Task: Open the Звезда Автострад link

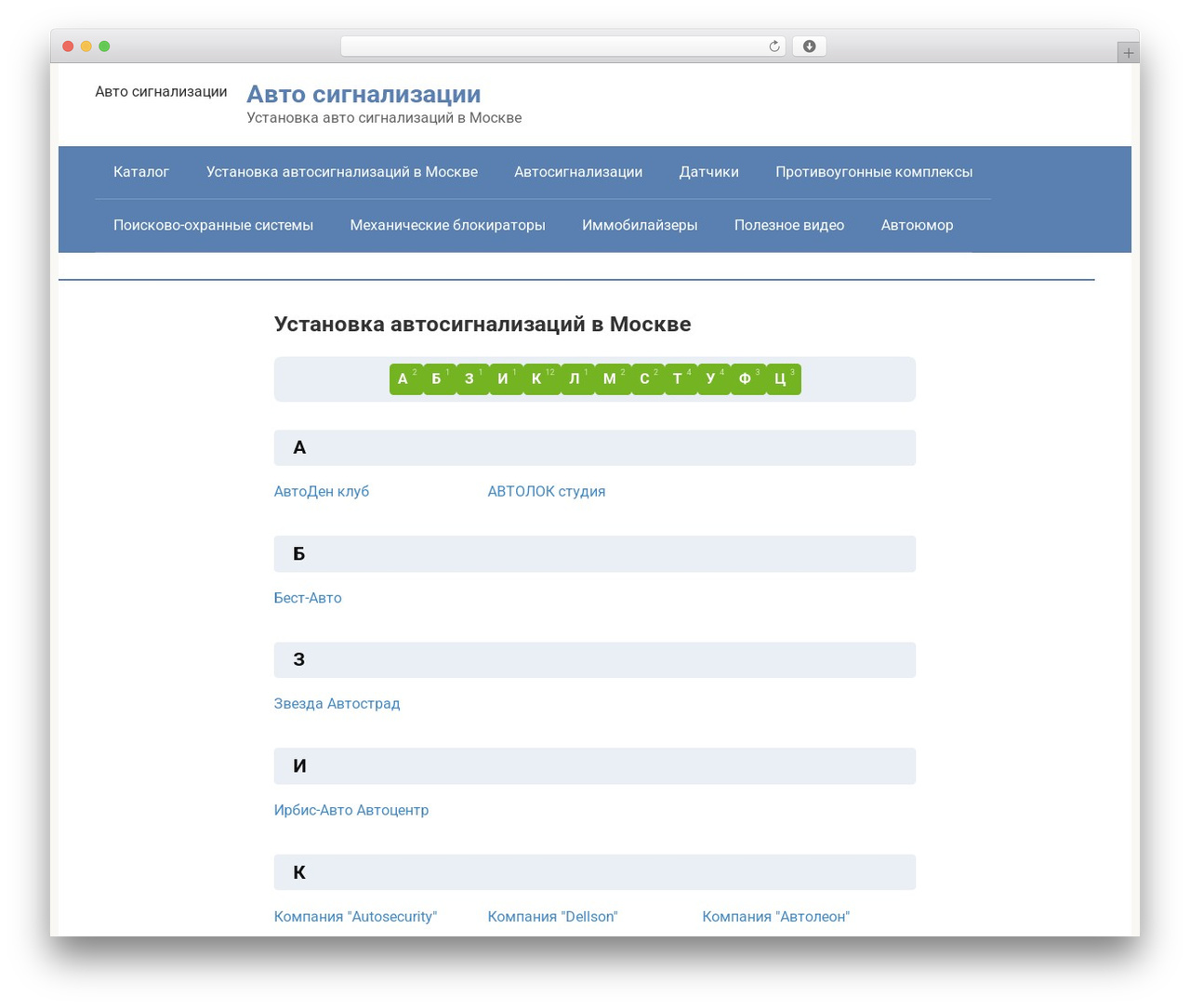Action: [x=337, y=704]
